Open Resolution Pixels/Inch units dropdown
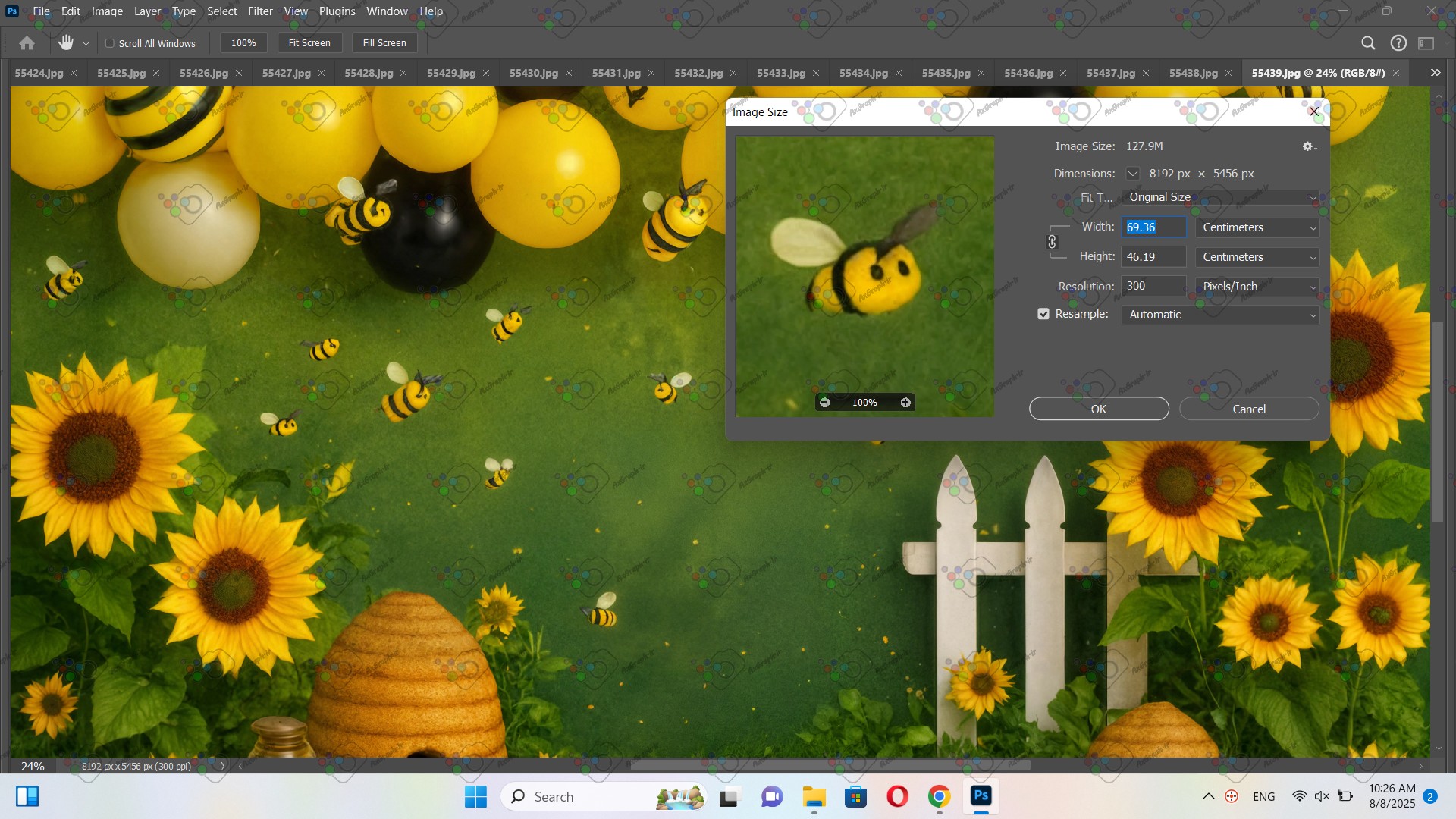 click(x=1257, y=287)
